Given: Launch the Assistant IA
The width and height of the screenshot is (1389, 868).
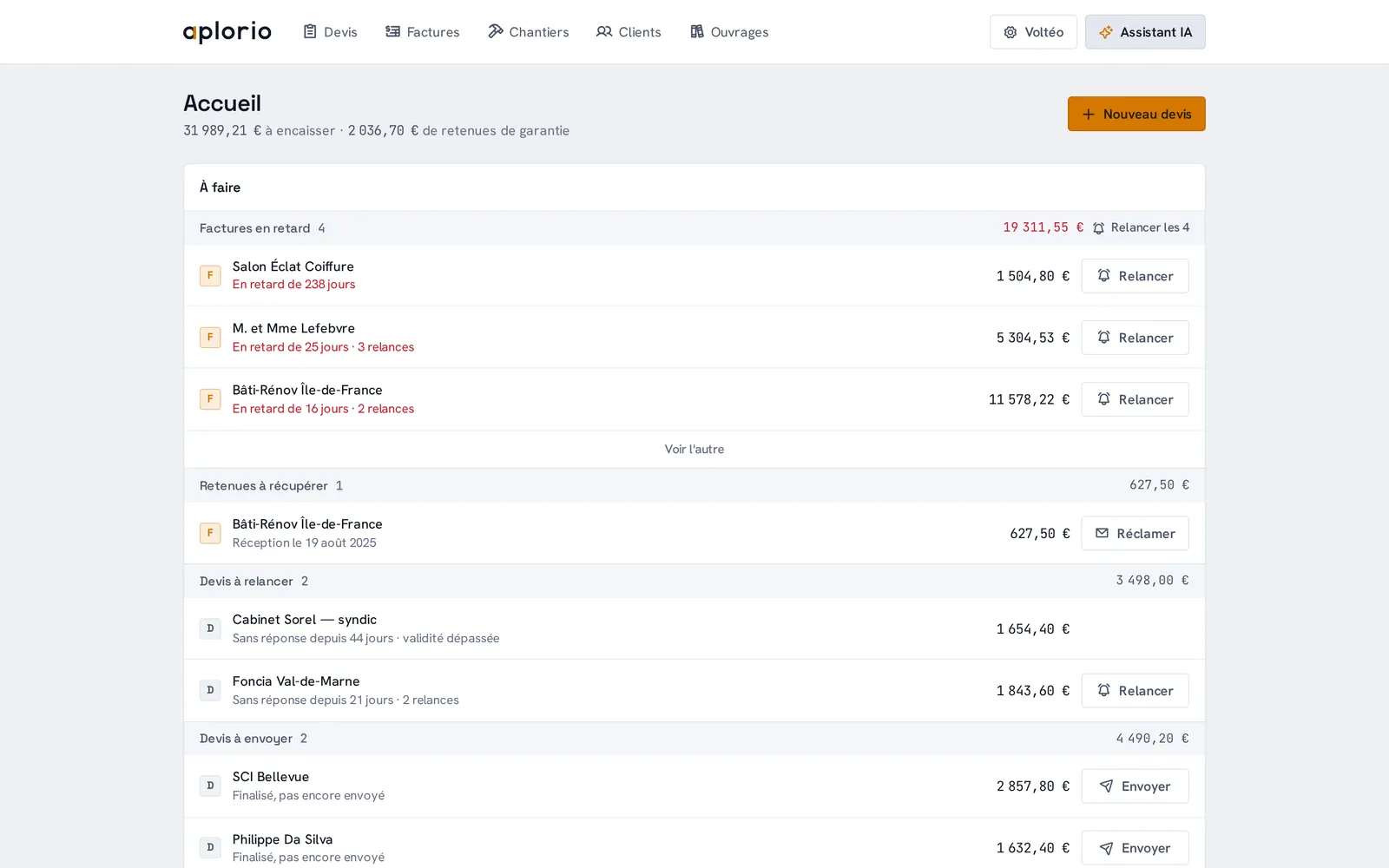Looking at the screenshot, I should [x=1145, y=32].
